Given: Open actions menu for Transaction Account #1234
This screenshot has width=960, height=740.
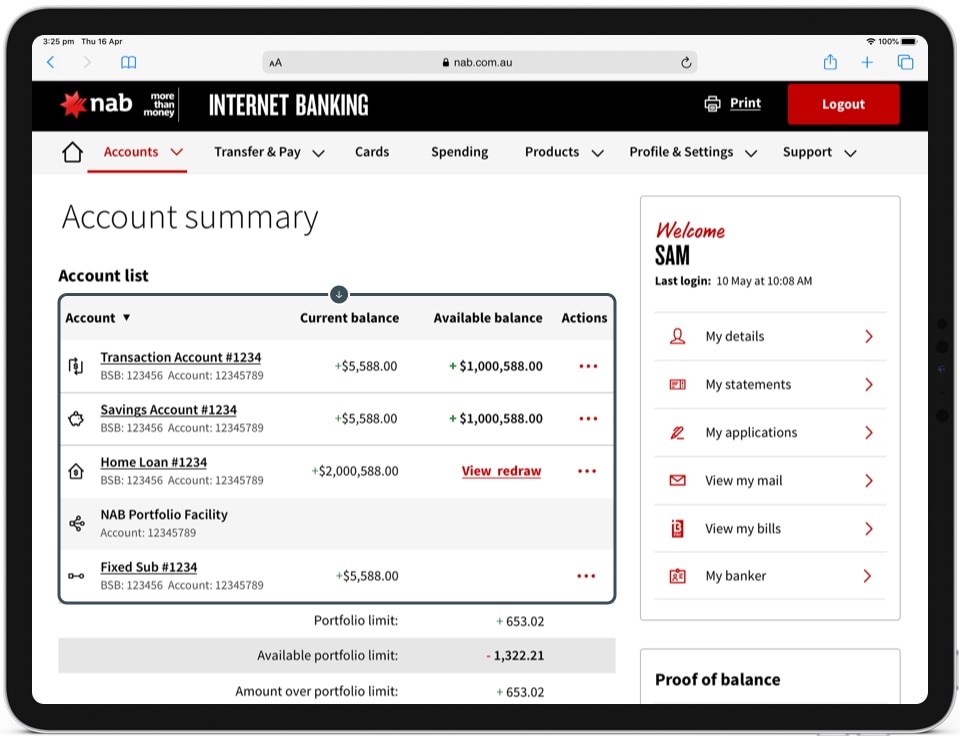Looking at the screenshot, I should (588, 366).
